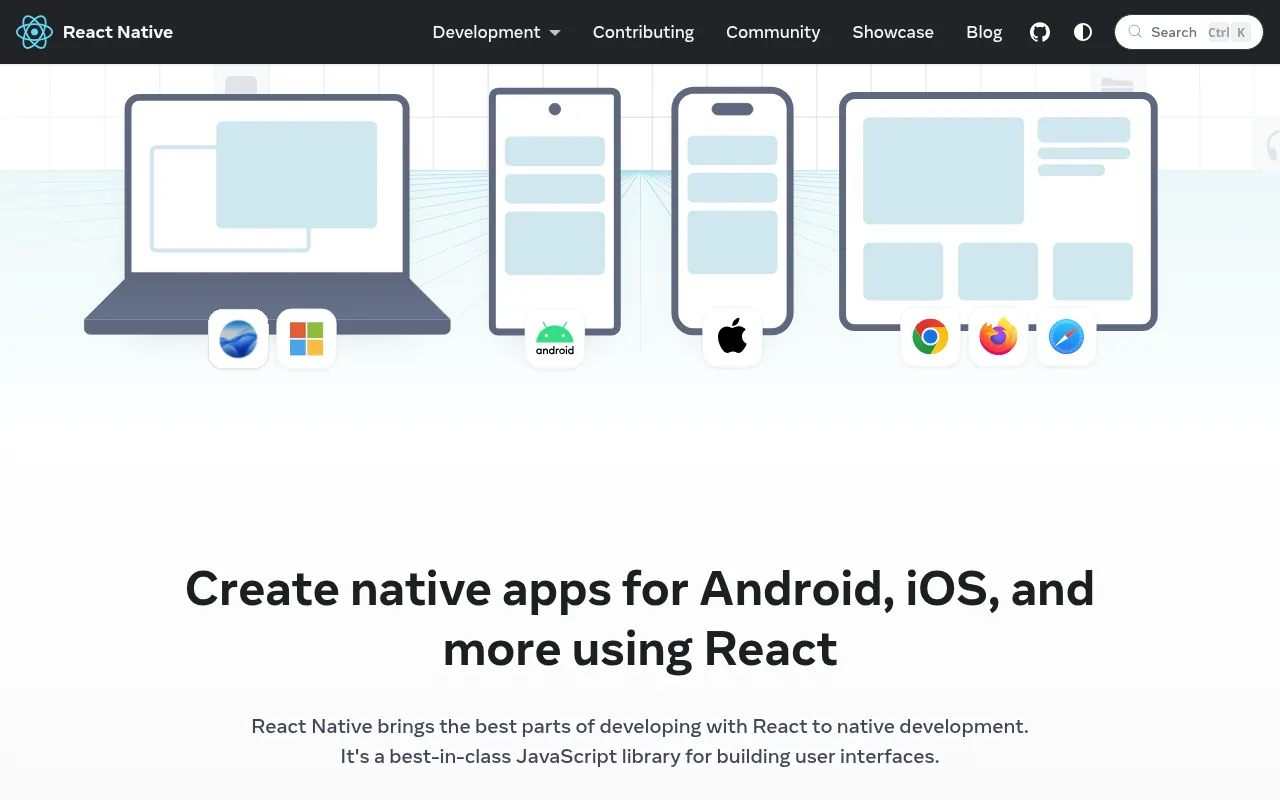
Task: Click the Chrome browser icon
Action: (x=930, y=337)
